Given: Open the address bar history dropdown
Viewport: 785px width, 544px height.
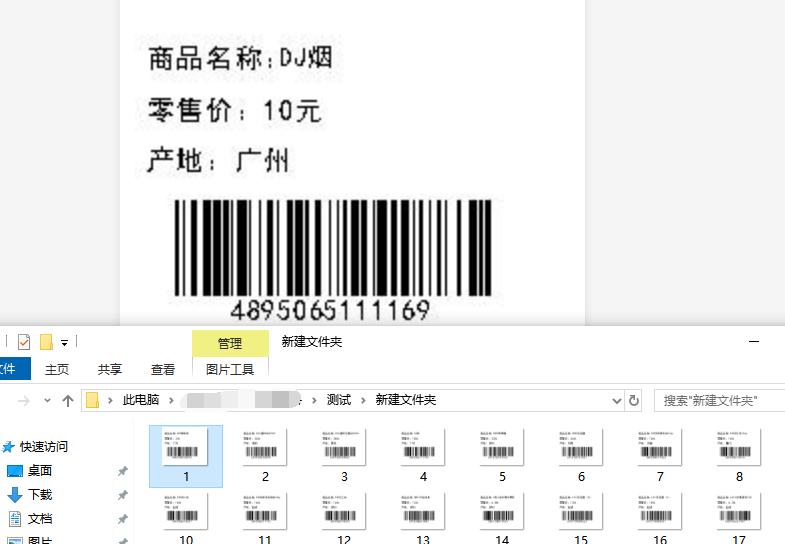Looking at the screenshot, I should coord(617,400).
